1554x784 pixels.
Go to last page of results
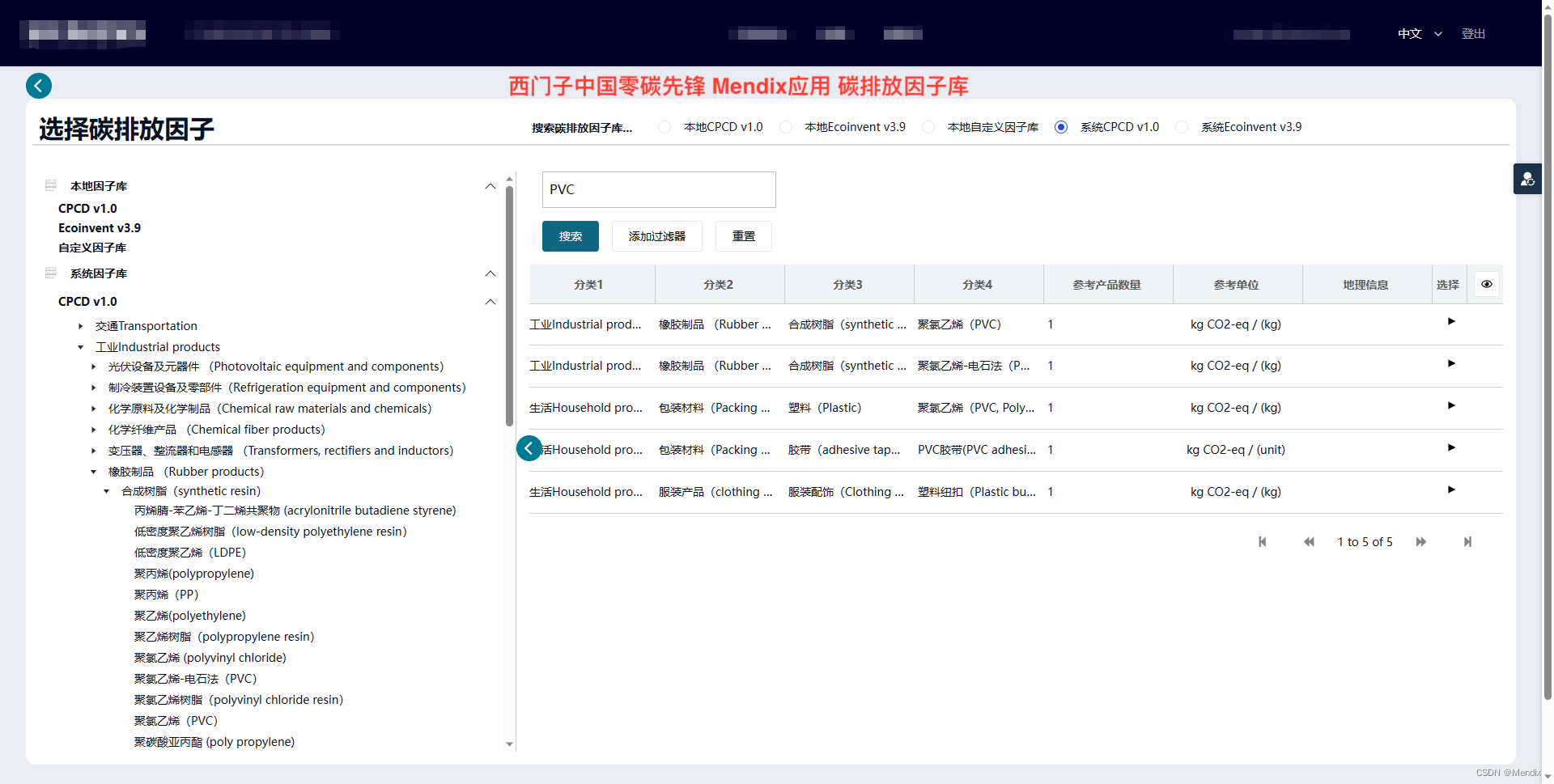(1467, 542)
